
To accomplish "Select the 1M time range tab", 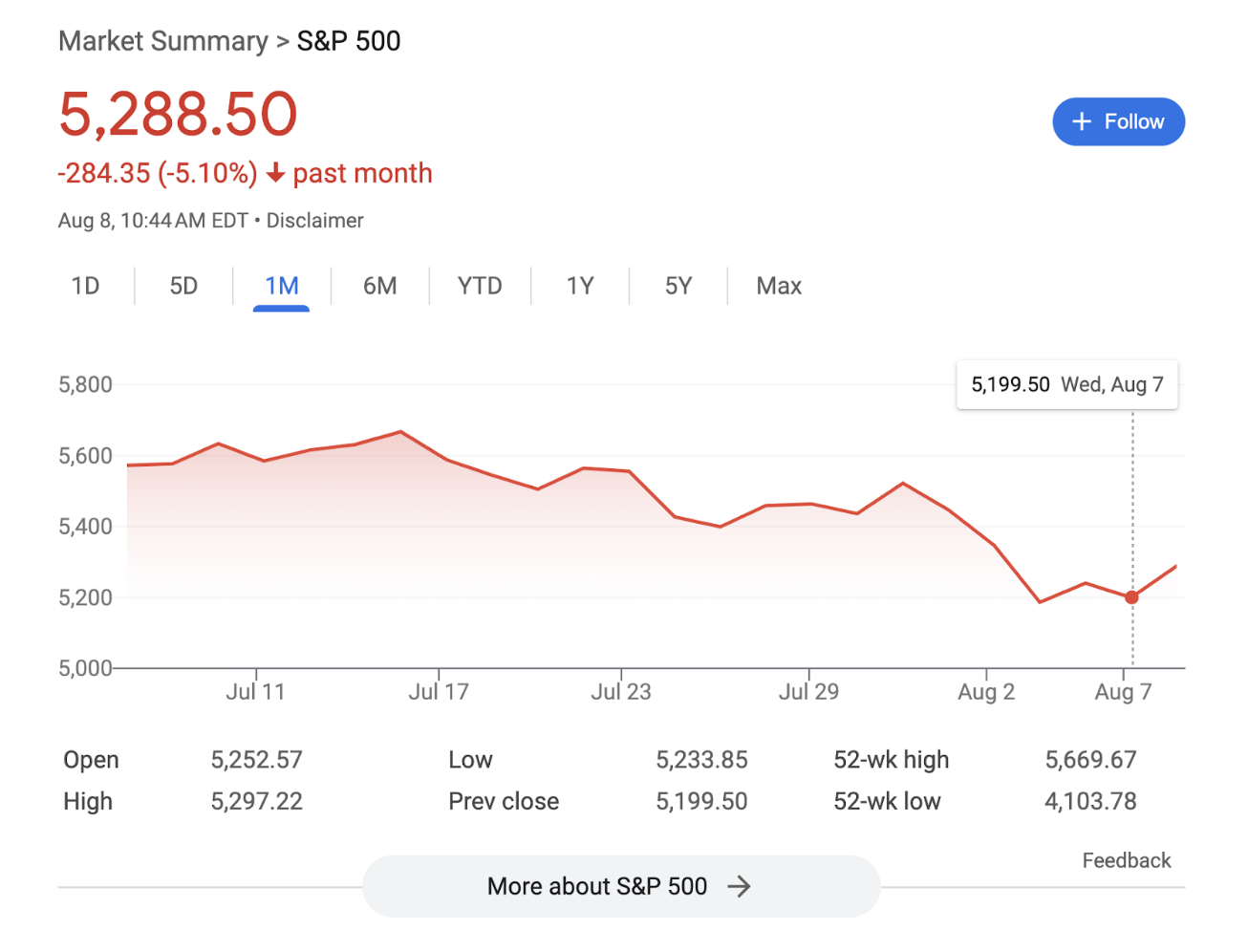I will click(x=282, y=286).
